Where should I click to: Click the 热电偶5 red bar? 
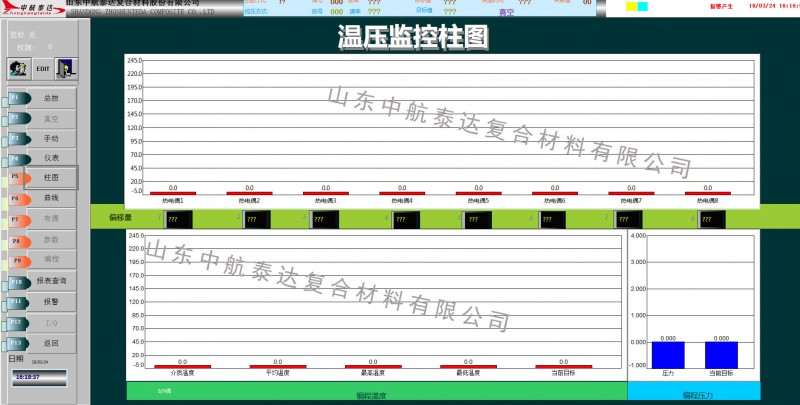point(479,193)
